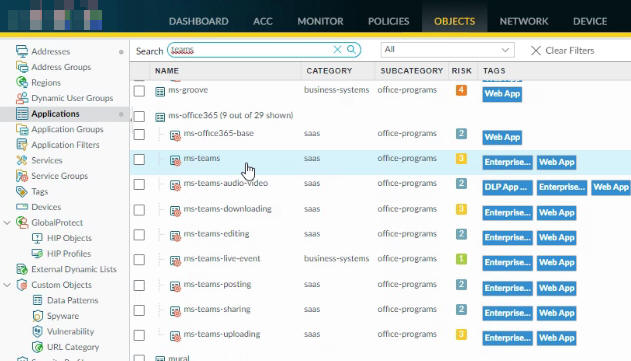Click the HIP Objects icon

(37, 238)
